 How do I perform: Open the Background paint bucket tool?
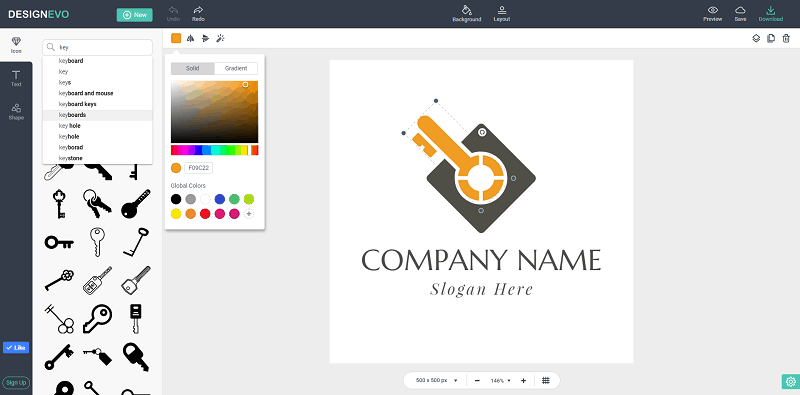click(x=466, y=10)
